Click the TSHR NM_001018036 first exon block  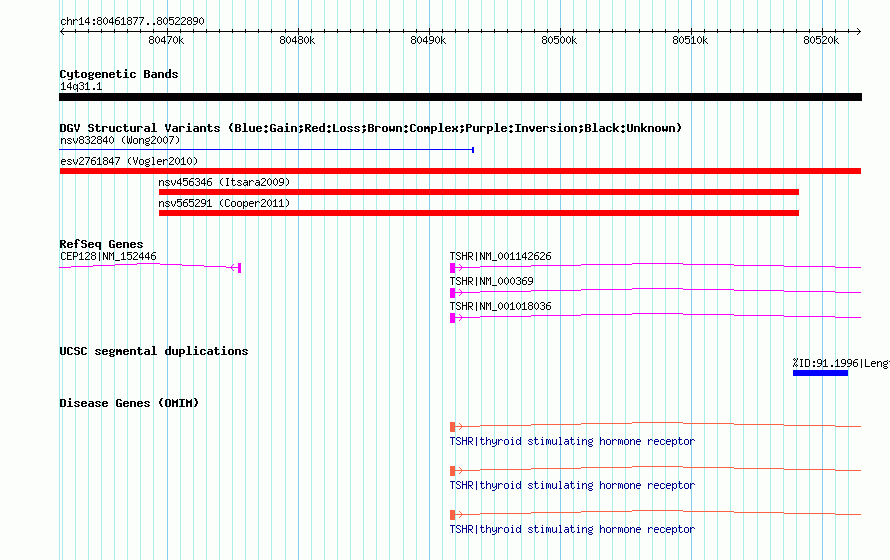pyautogui.click(x=452, y=318)
